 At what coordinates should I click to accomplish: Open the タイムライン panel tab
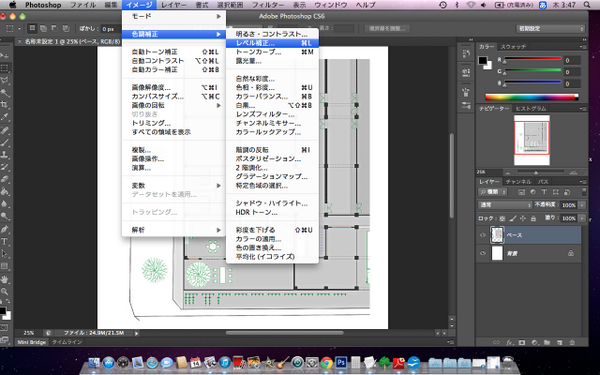[67, 342]
